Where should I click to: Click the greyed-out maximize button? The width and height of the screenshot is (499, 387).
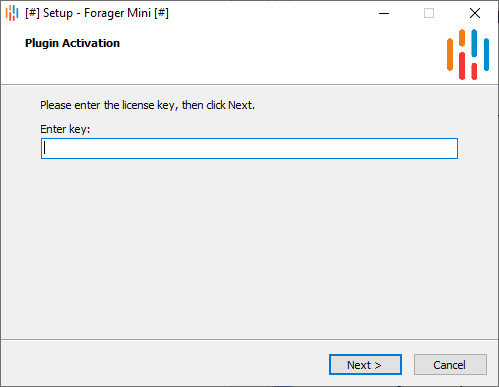coord(429,13)
